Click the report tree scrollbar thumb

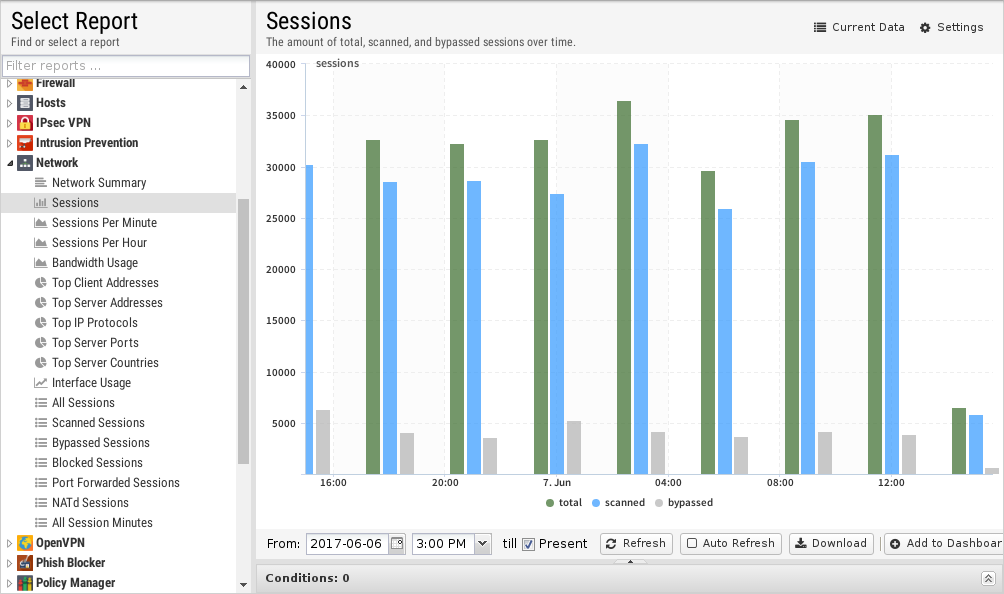point(243,331)
